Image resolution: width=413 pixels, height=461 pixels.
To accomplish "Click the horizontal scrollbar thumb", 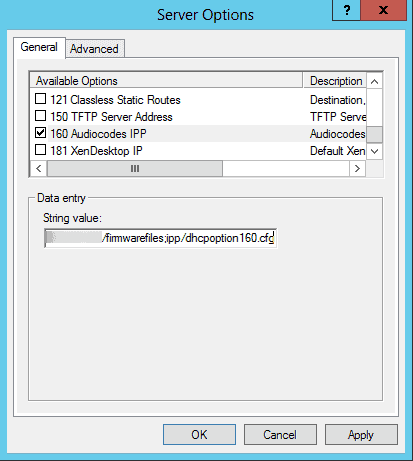I will (x=135, y=168).
